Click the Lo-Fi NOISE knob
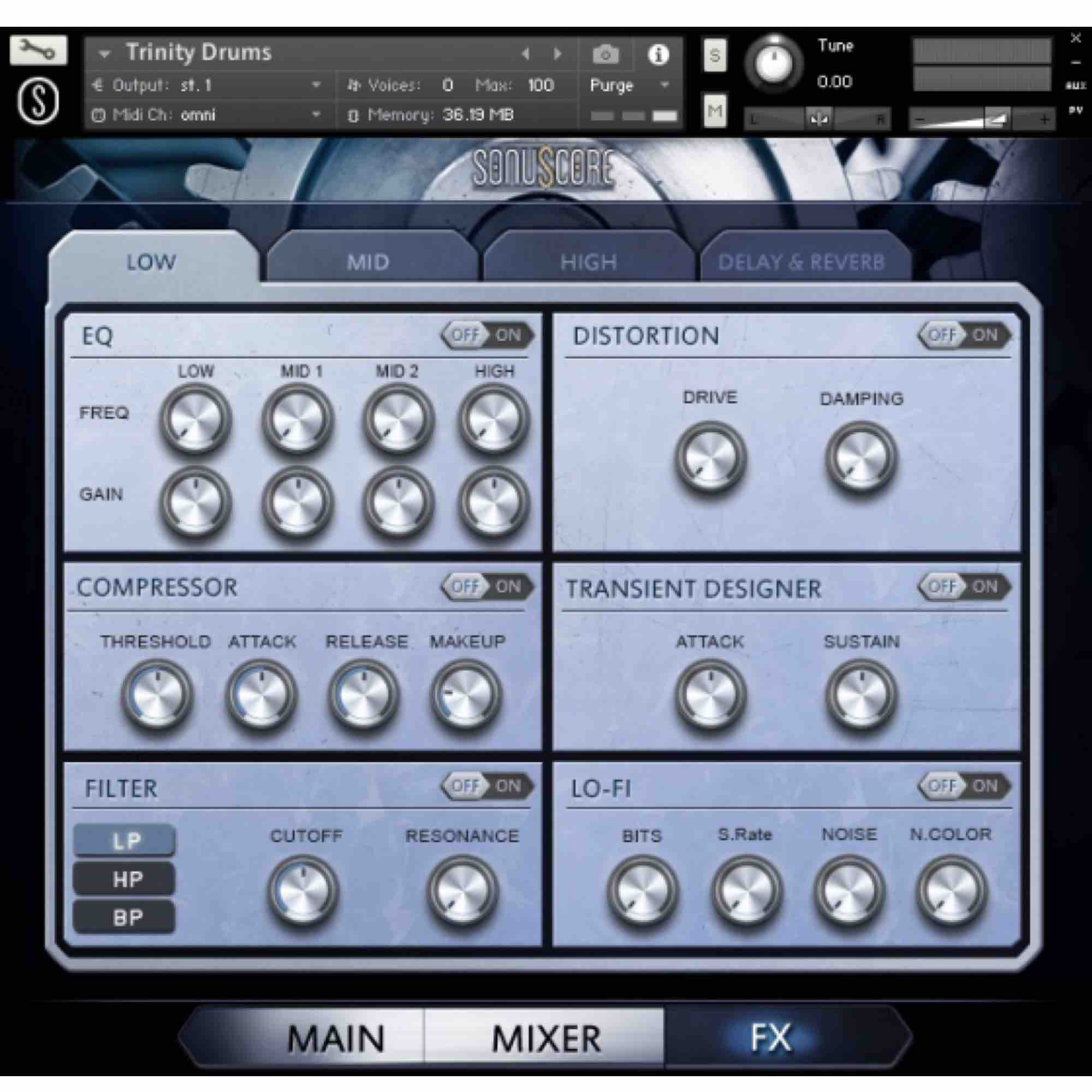The width and height of the screenshot is (1092, 1092). pyautogui.click(x=849, y=890)
